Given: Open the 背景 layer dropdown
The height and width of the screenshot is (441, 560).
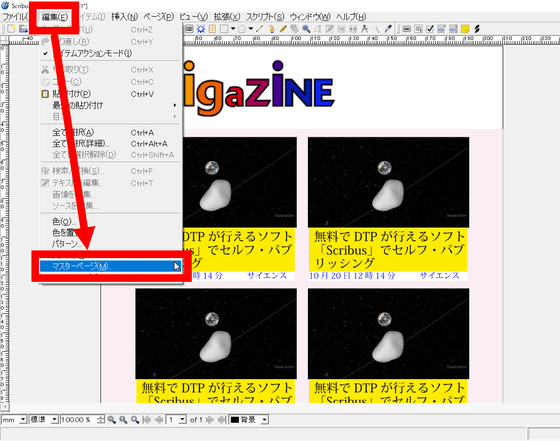Looking at the screenshot, I should point(264,420).
